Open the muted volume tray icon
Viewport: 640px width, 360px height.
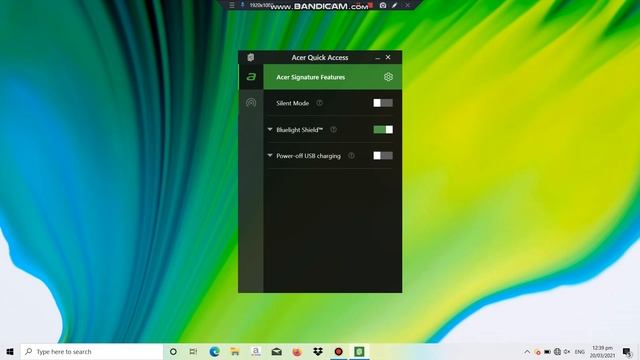(x=567, y=352)
